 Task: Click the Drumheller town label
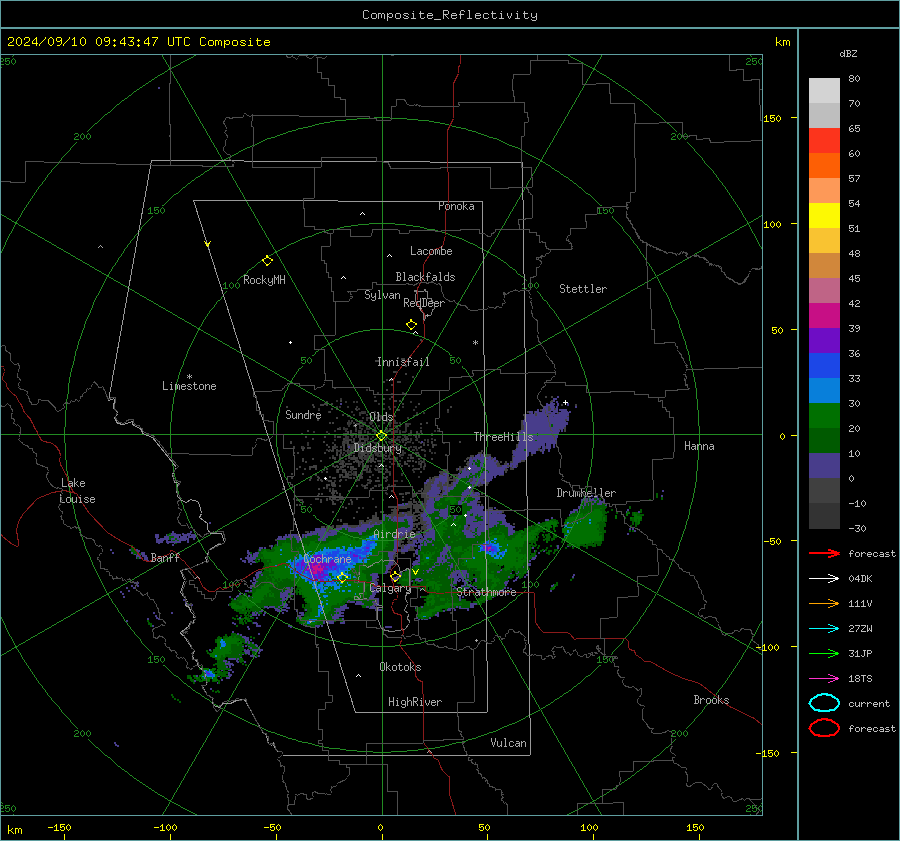586,493
